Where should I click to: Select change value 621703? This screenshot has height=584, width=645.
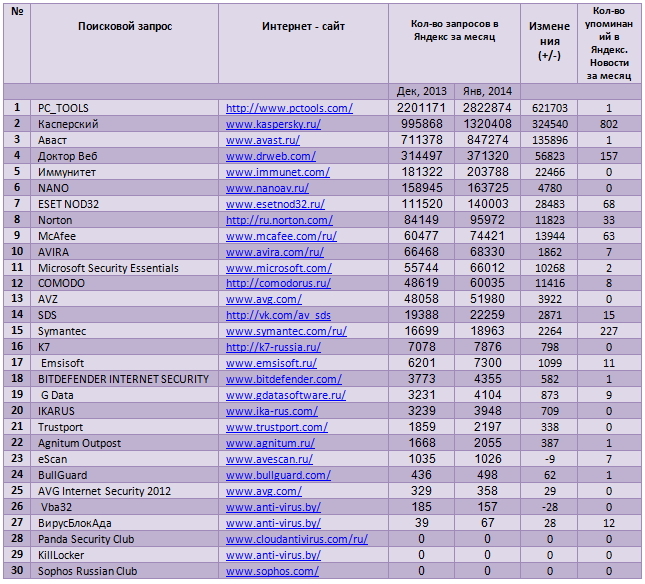(x=550, y=108)
